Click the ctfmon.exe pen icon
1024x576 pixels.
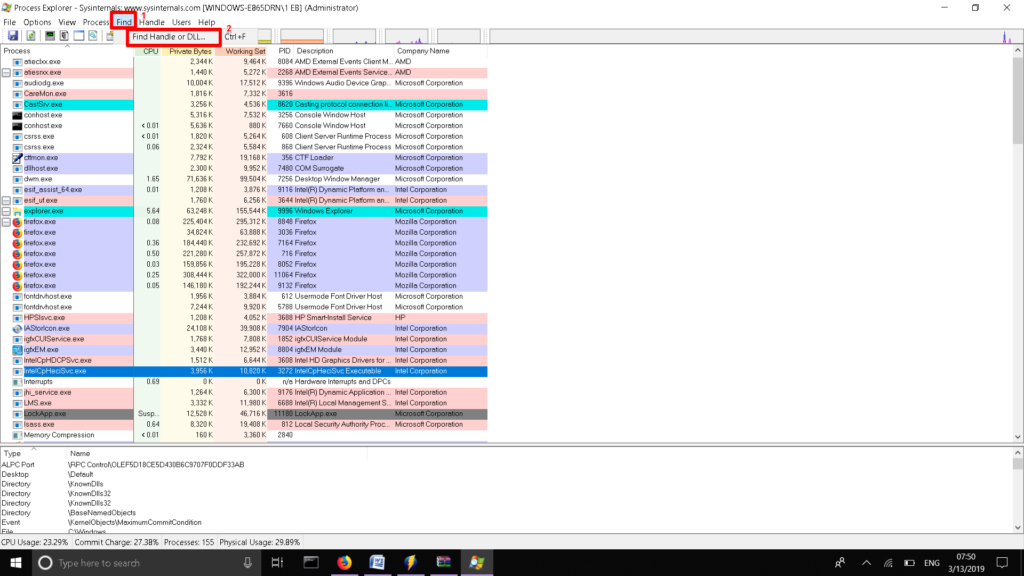(x=18, y=158)
